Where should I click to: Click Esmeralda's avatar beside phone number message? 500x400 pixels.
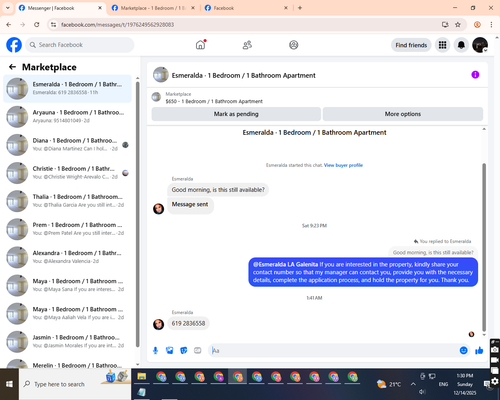[158, 324]
